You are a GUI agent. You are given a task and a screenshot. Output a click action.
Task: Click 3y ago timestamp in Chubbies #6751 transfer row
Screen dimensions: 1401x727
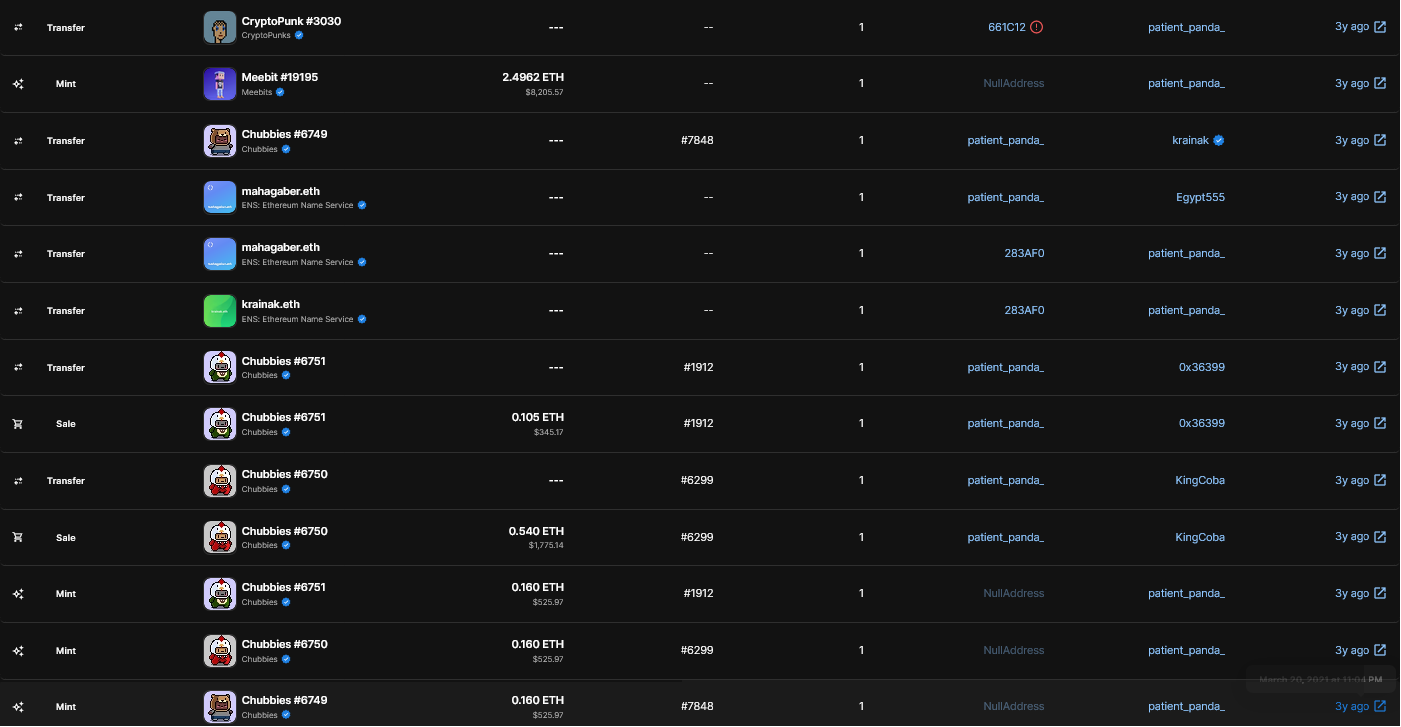[1352, 366]
